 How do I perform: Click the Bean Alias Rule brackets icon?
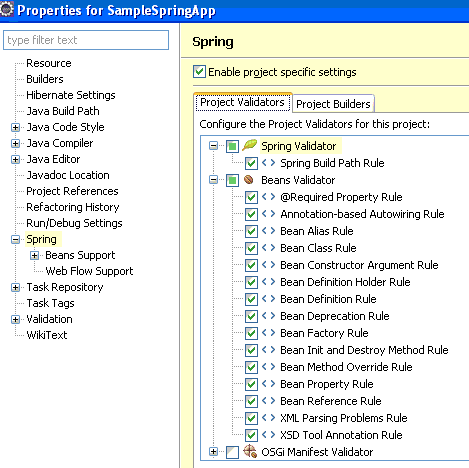268,231
